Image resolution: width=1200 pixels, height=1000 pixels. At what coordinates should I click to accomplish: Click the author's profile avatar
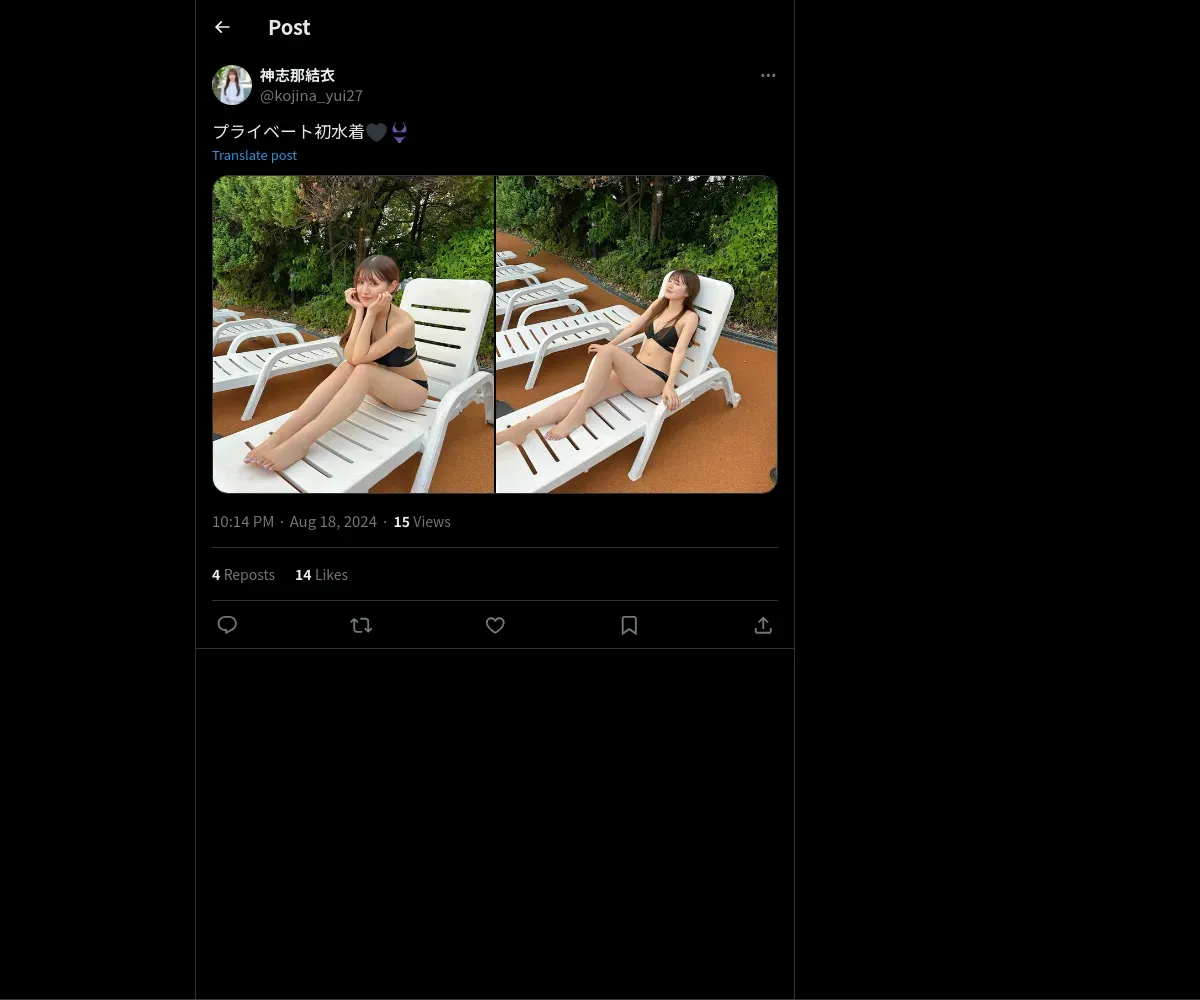click(x=232, y=85)
